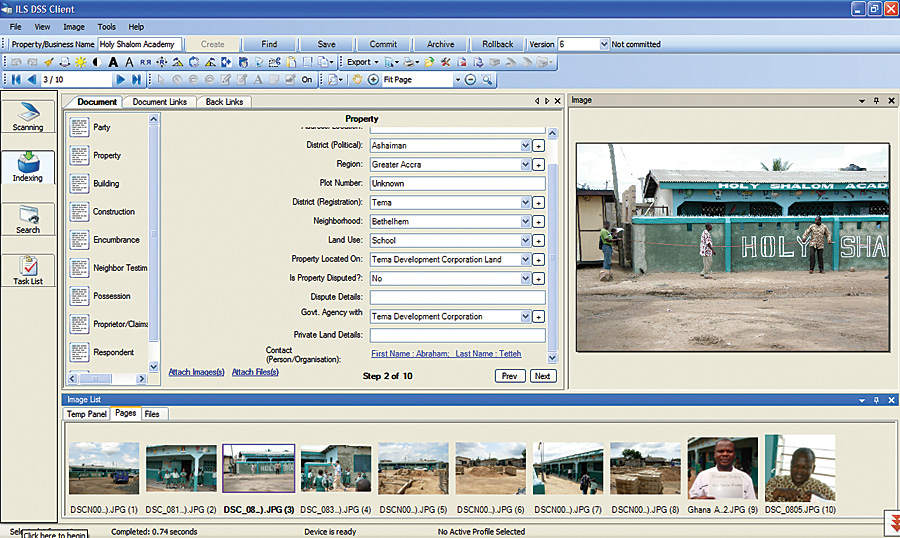Select the Ghana A..2.JPG (9) thumbnail
This screenshot has height=538, width=900.
point(722,467)
